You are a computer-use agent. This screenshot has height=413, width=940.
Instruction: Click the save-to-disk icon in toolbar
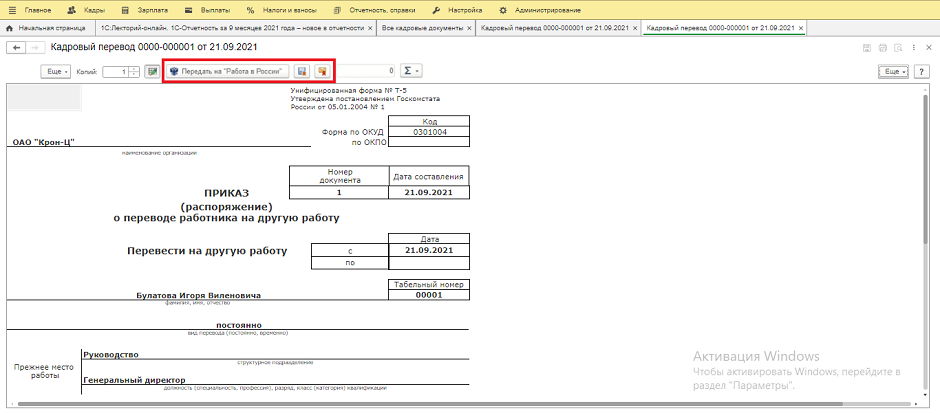(x=302, y=71)
